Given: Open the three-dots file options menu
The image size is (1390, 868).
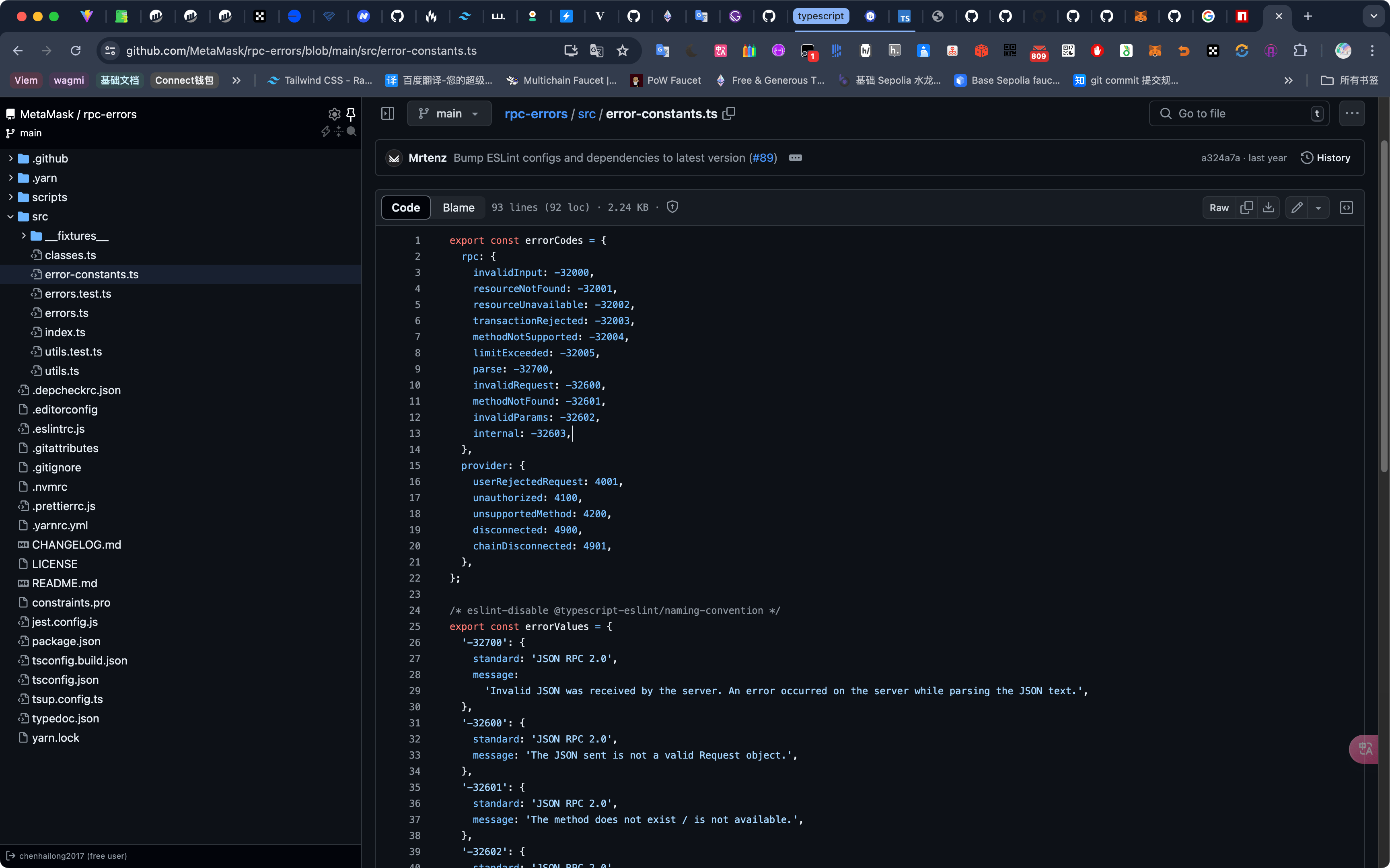Looking at the screenshot, I should (x=1351, y=114).
